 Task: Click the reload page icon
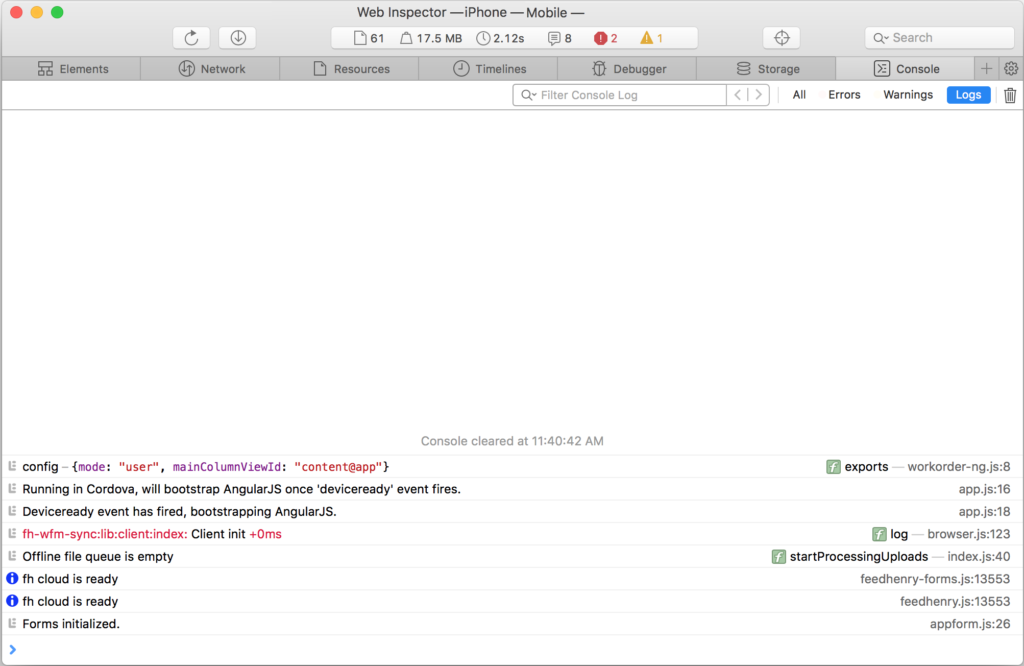click(191, 38)
